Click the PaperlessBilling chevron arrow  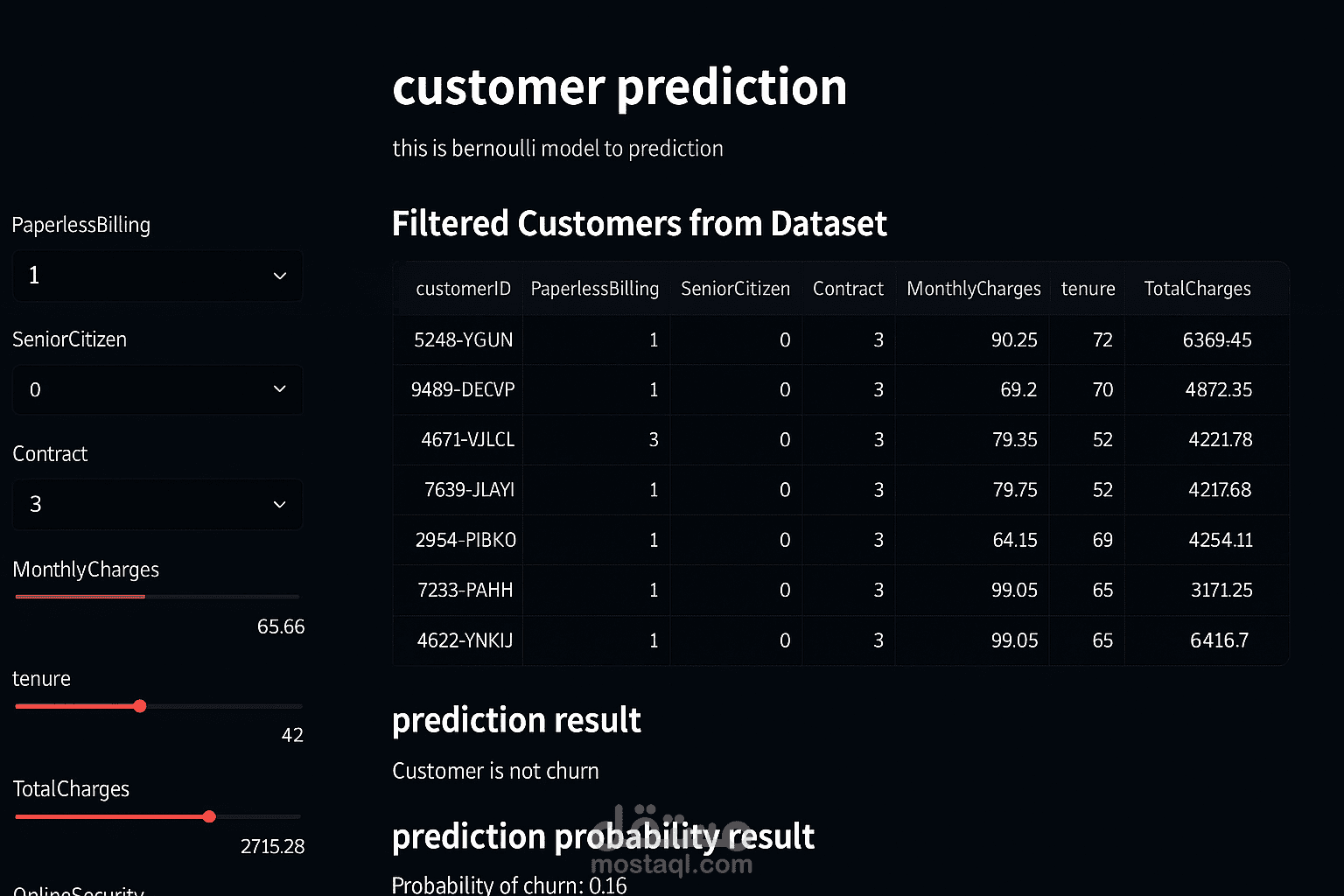click(280, 276)
